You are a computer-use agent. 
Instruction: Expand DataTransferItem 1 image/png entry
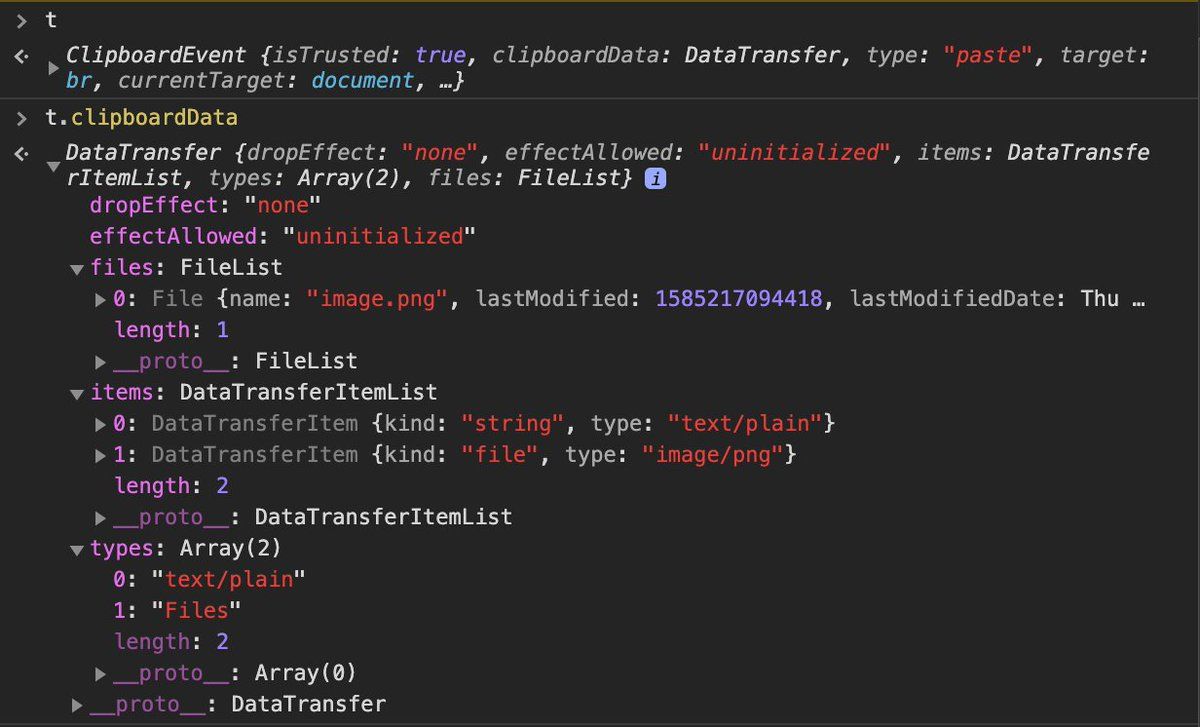[101, 455]
